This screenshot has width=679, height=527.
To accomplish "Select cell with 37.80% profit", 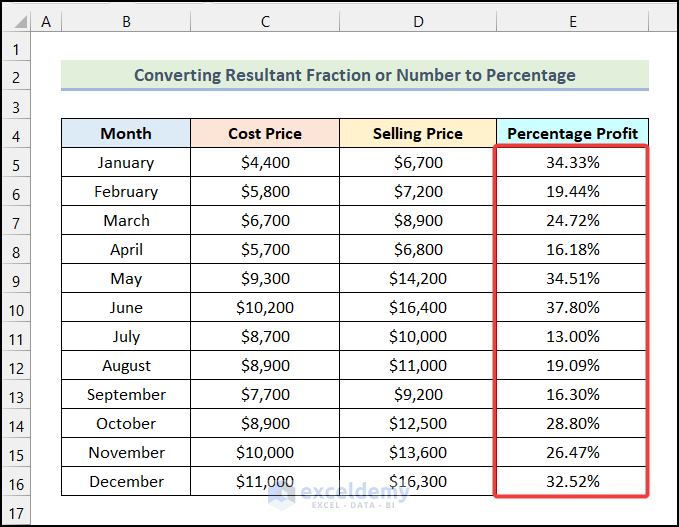I will [572, 307].
